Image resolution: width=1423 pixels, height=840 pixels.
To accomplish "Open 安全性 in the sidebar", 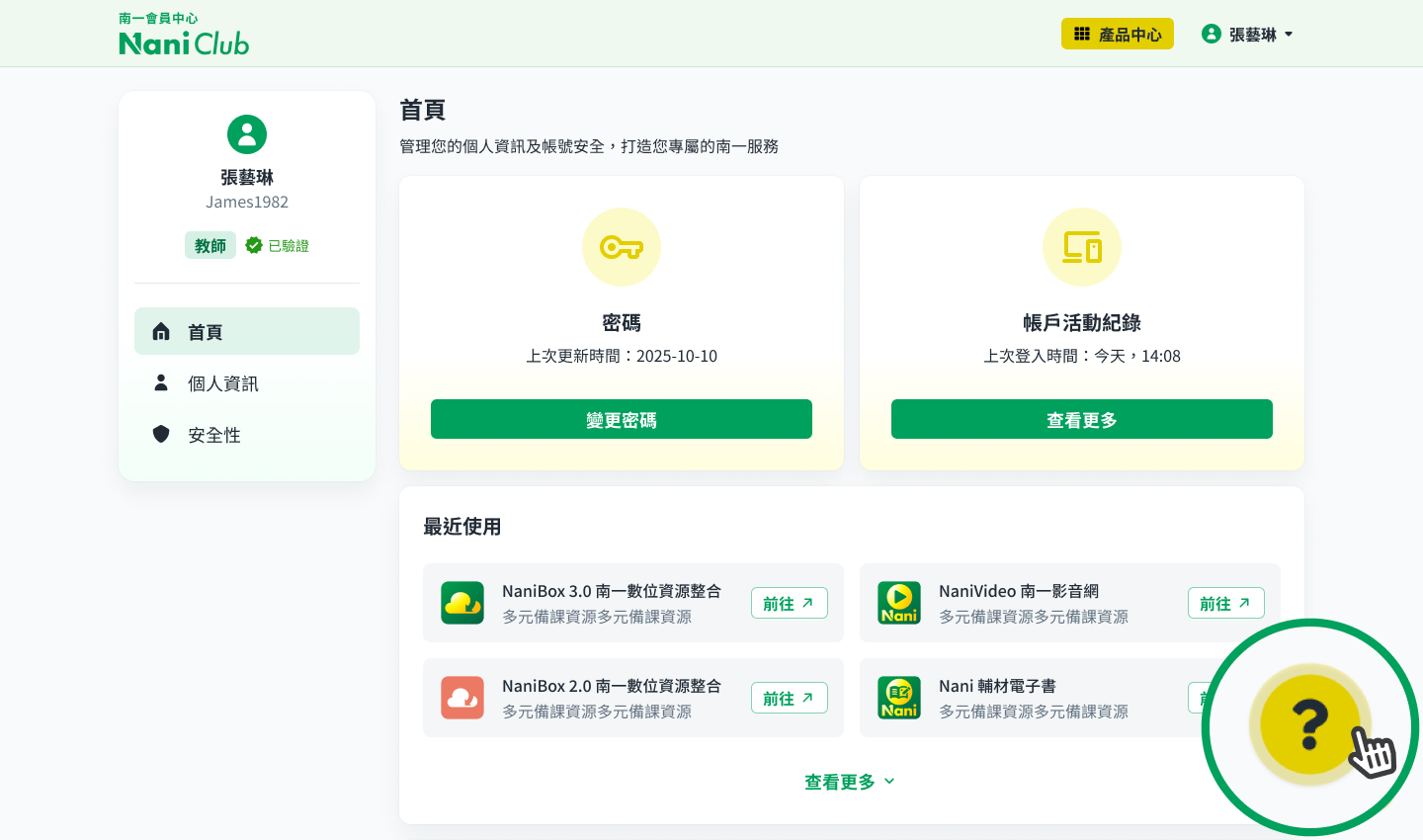I will click(247, 434).
